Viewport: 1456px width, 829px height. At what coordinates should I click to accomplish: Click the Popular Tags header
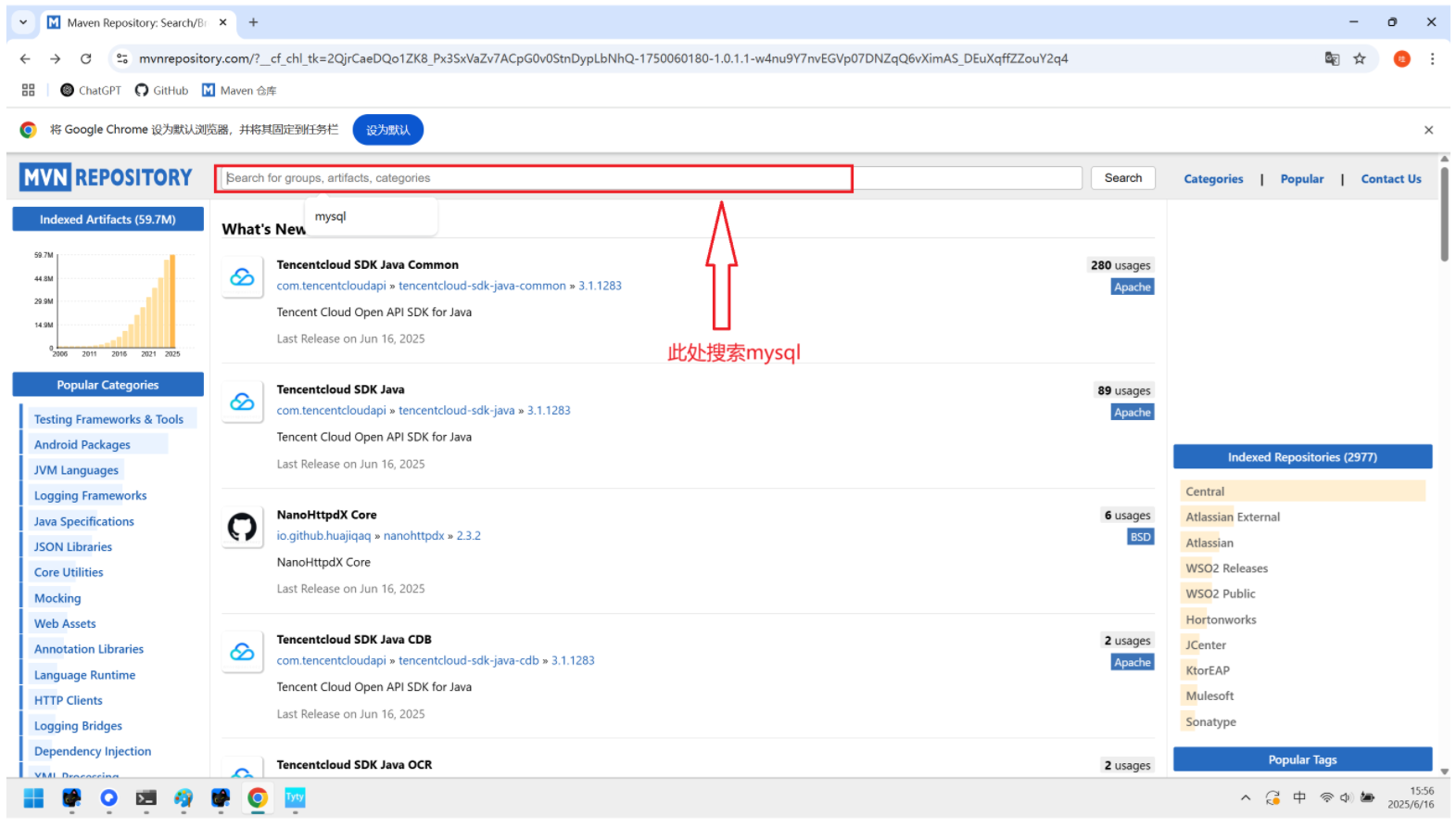1302,759
